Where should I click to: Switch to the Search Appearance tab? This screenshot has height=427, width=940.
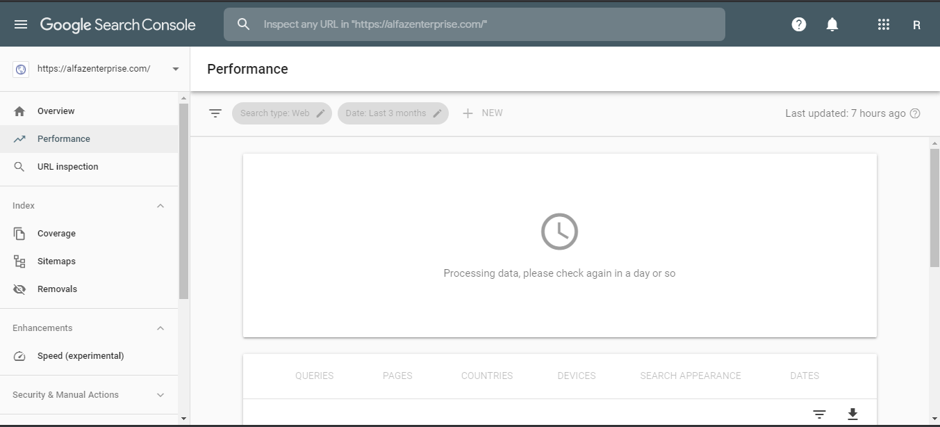pyautogui.click(x=690, y=375)
